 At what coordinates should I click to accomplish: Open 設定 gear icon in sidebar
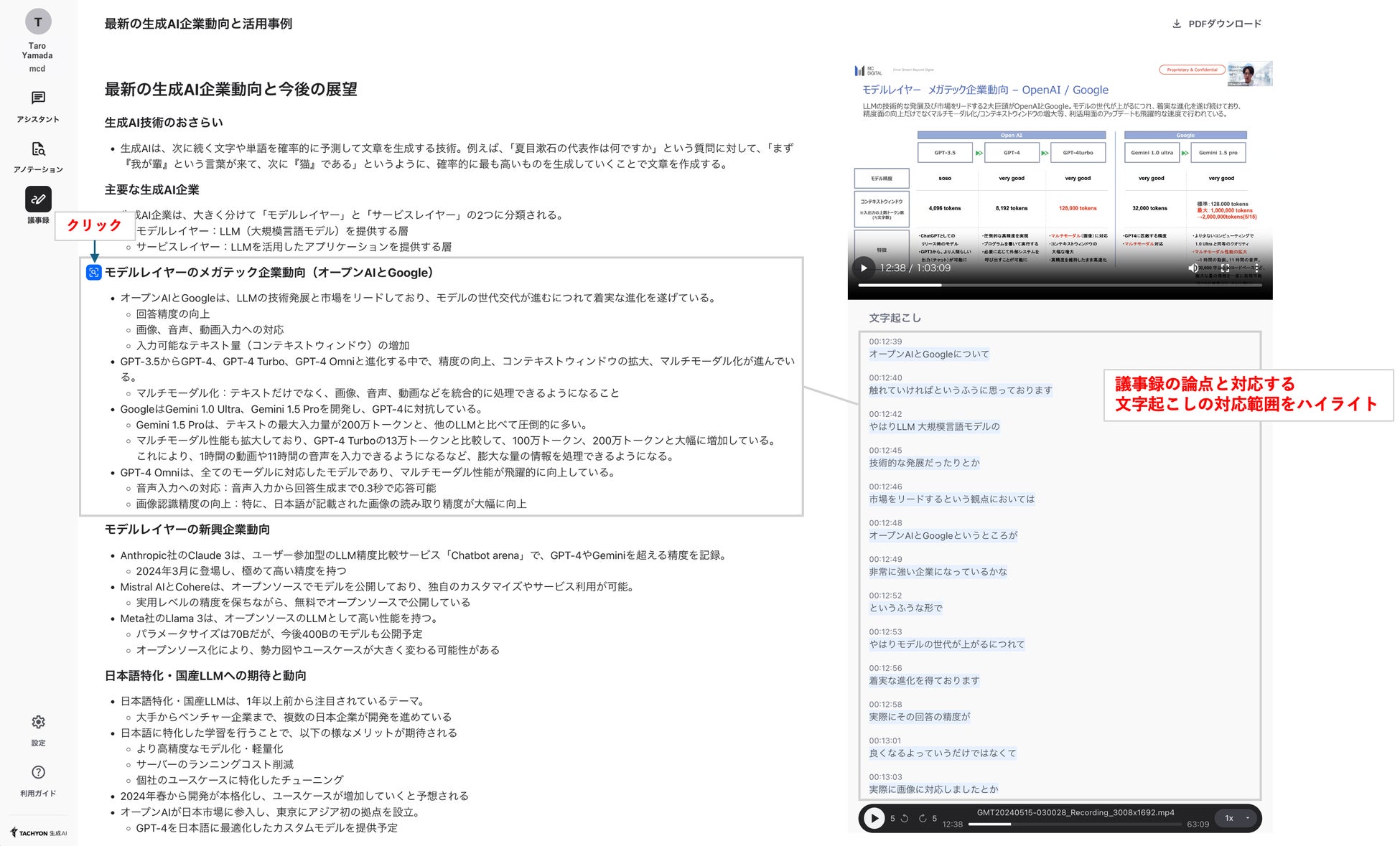pos(38,722)
